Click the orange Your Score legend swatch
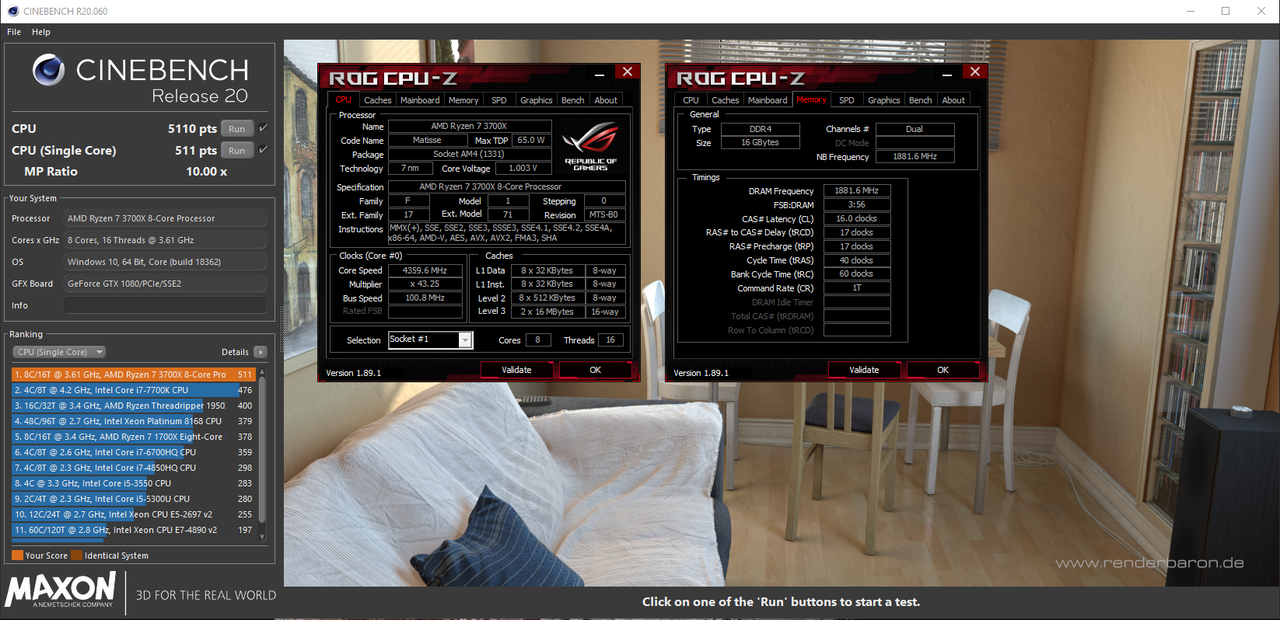The width and height of the screenshot is (1280, 620). click(x=17, y=555)
